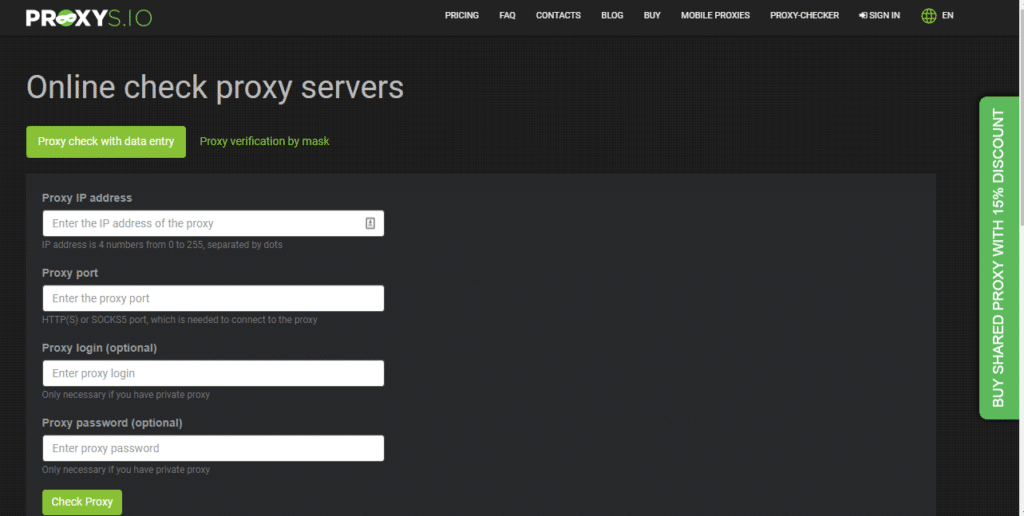1024x516 pixels.
Task: Focus the Proxy password field
Action: [x=213, y=449]
